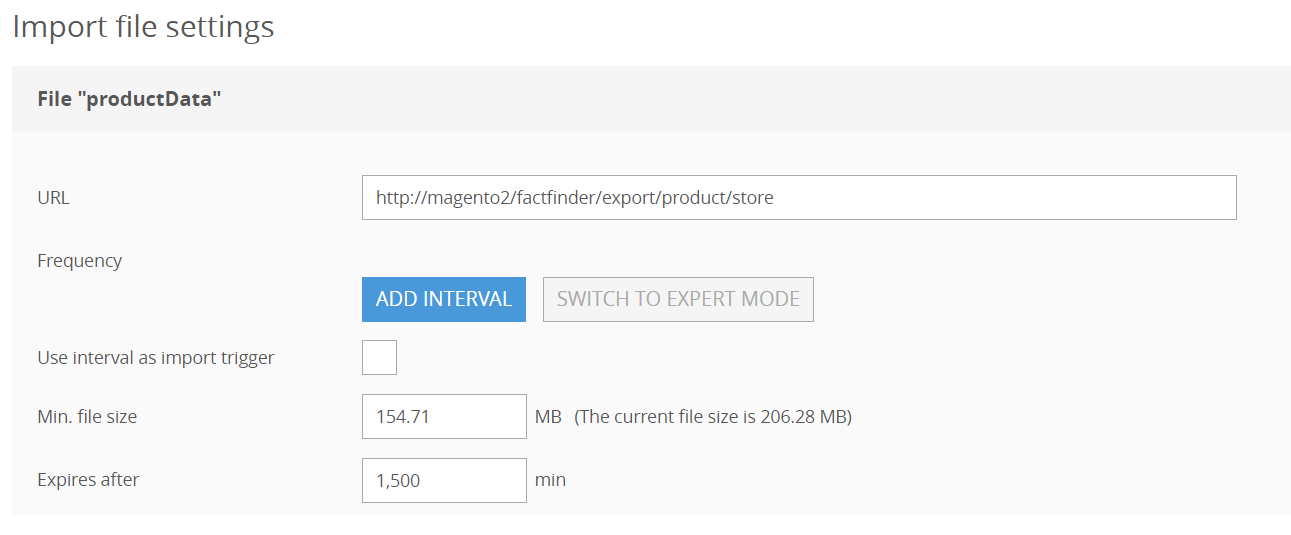1291x535 pixels.
Task: Click the File "productData" section header
Action: [651, 99]
